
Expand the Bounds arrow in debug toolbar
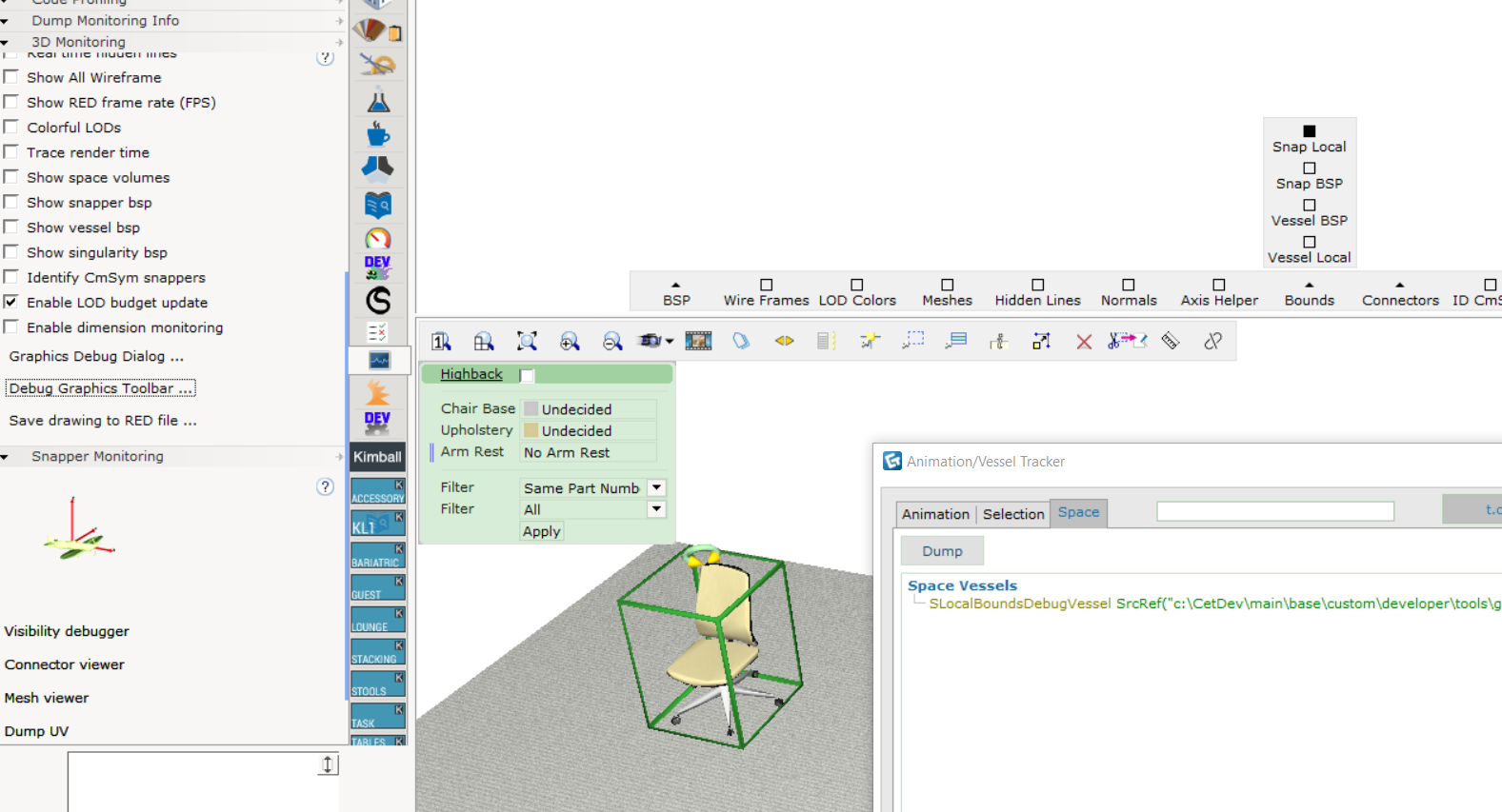point(1310,285)
